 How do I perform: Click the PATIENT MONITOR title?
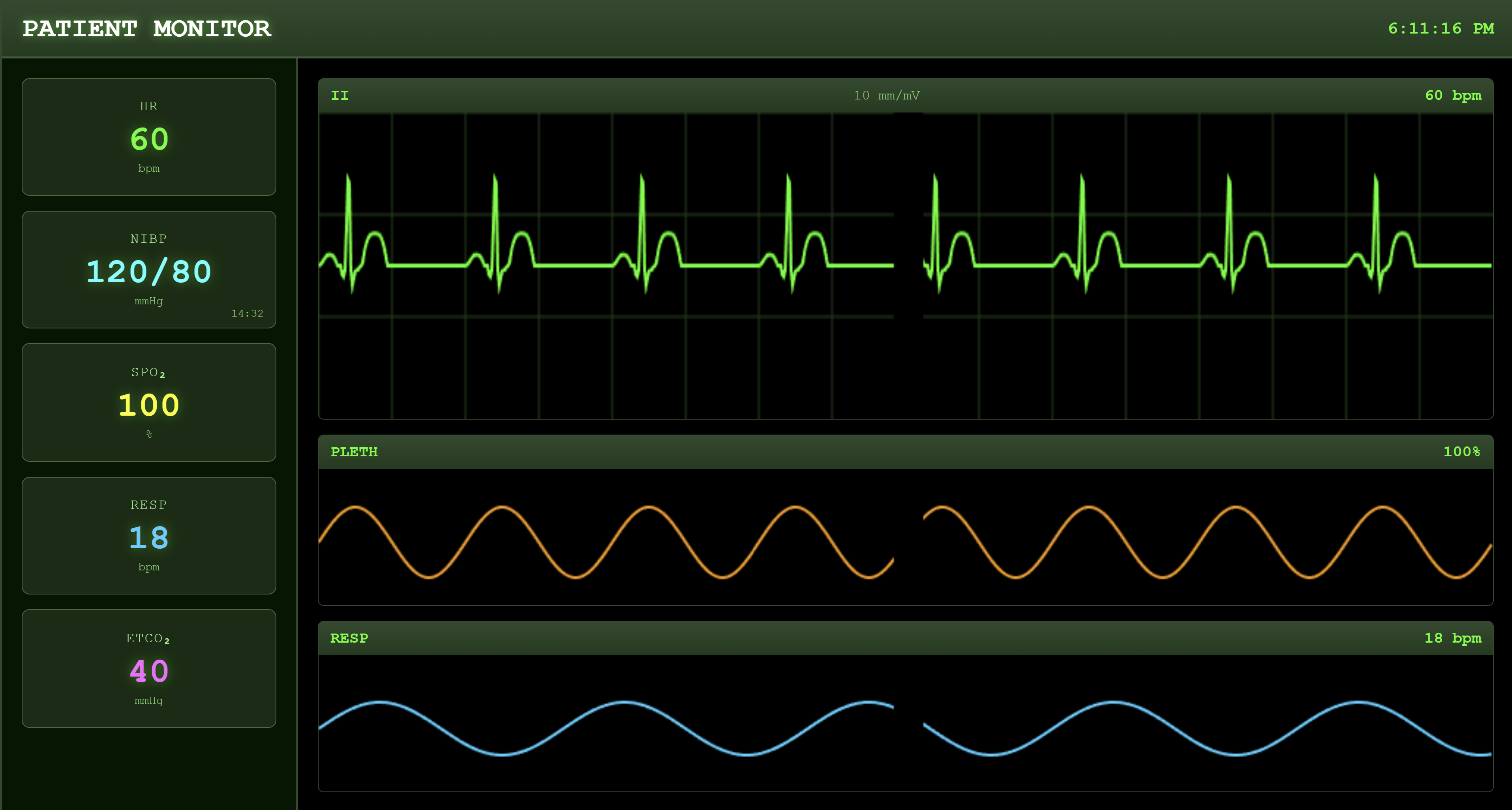pyautogui.click(x=147, y=28)
